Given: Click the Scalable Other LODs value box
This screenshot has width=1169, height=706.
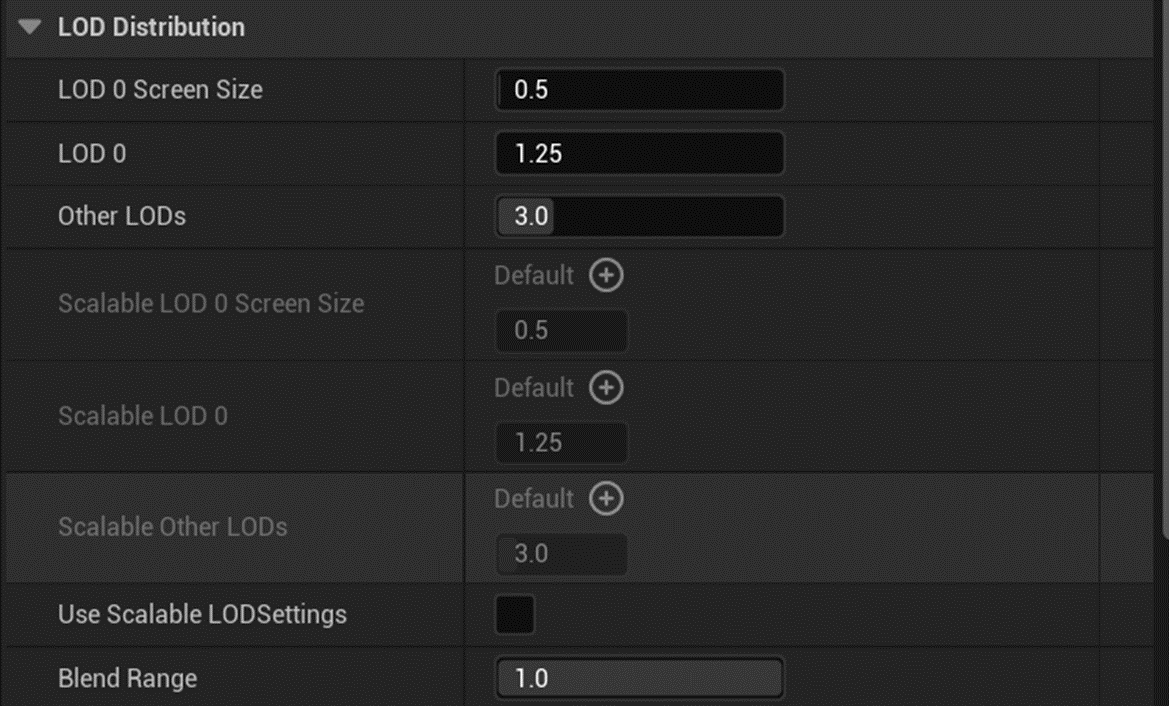Looking at the screenshot, I should [562, 554].
